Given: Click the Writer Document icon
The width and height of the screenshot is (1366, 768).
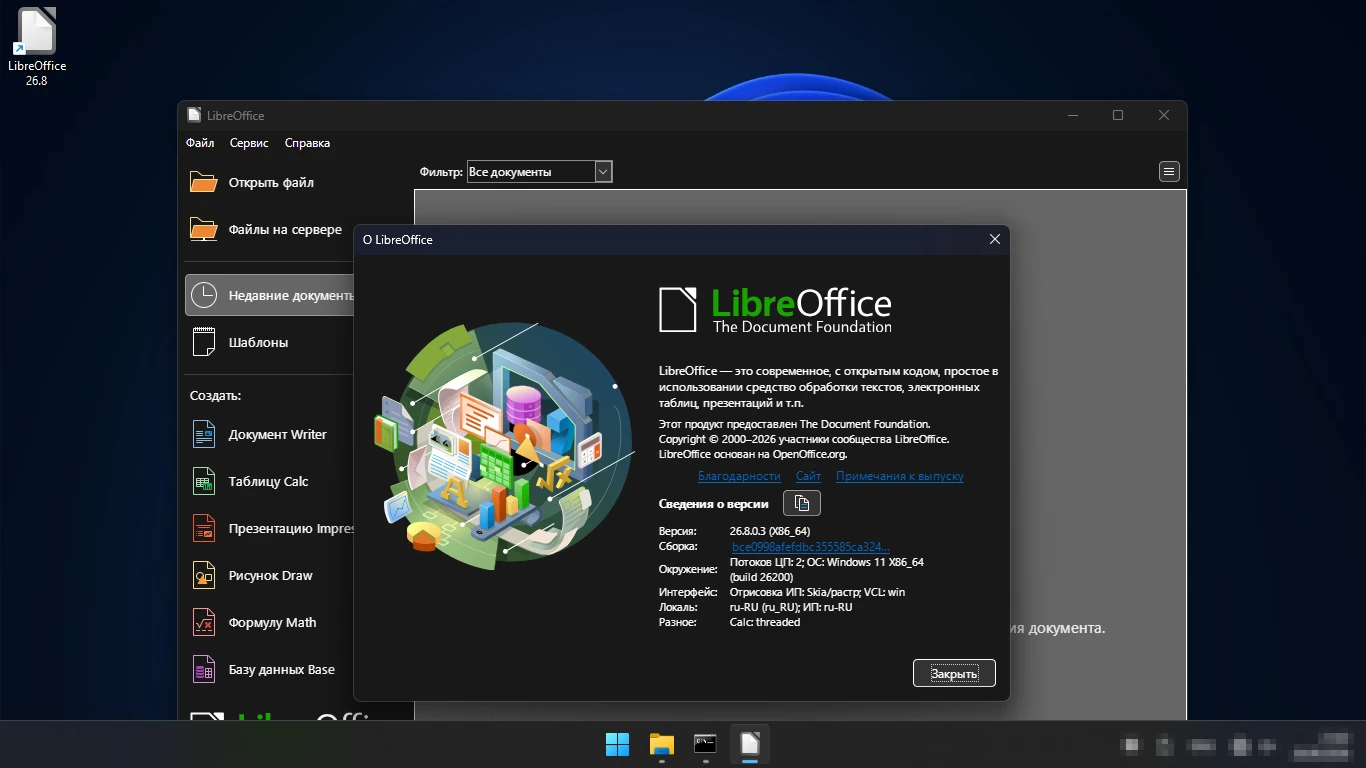Looking at the screenshot, I should pos(203,434).
